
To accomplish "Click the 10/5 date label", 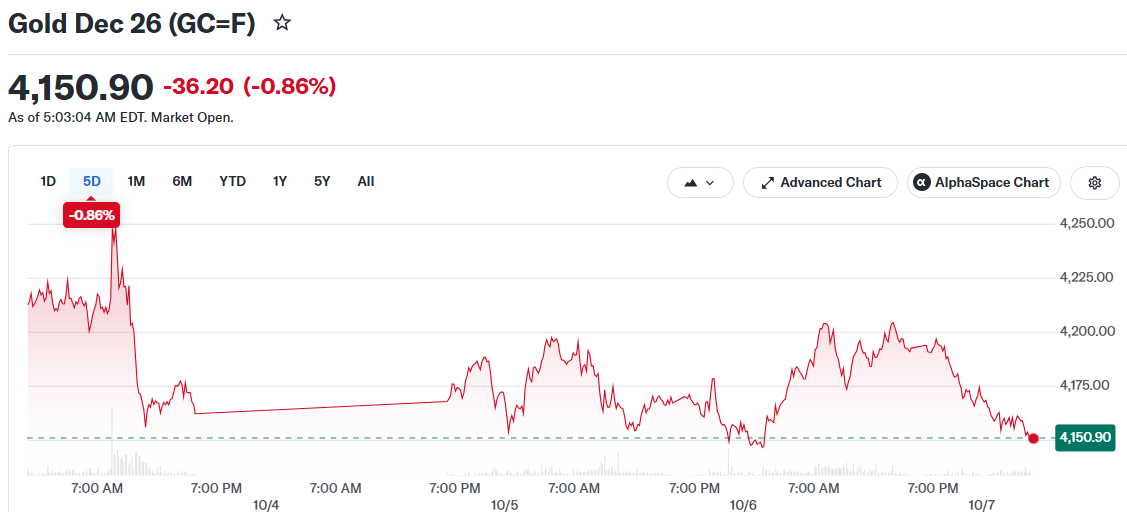I will click(505, 505).
